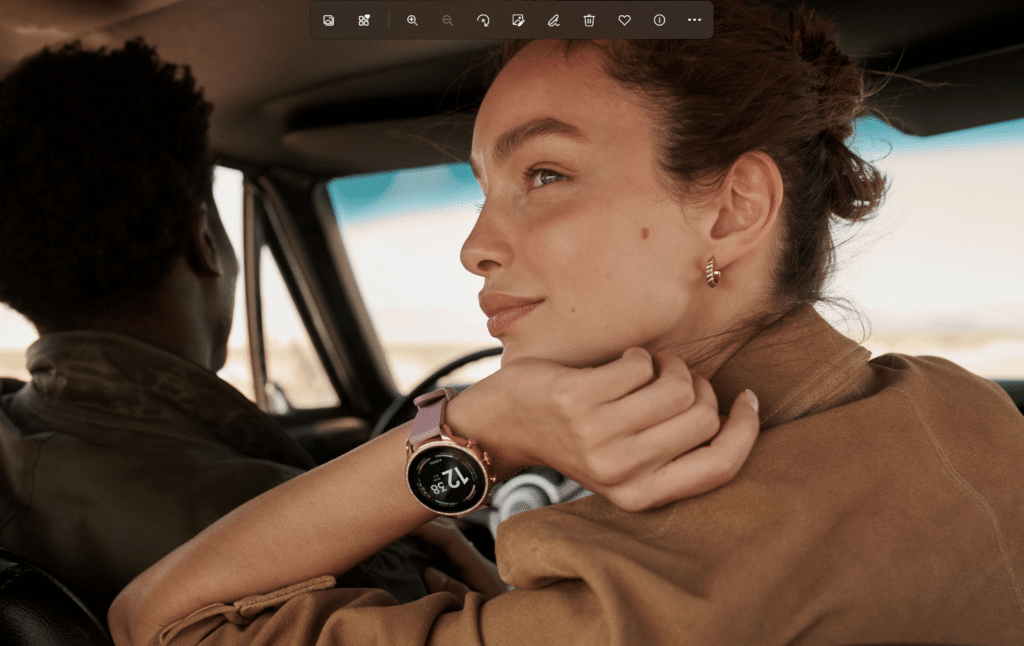Click the woman's eye in the photo
Viewport: 1024px width, 646px height.
tap(546, 177)
